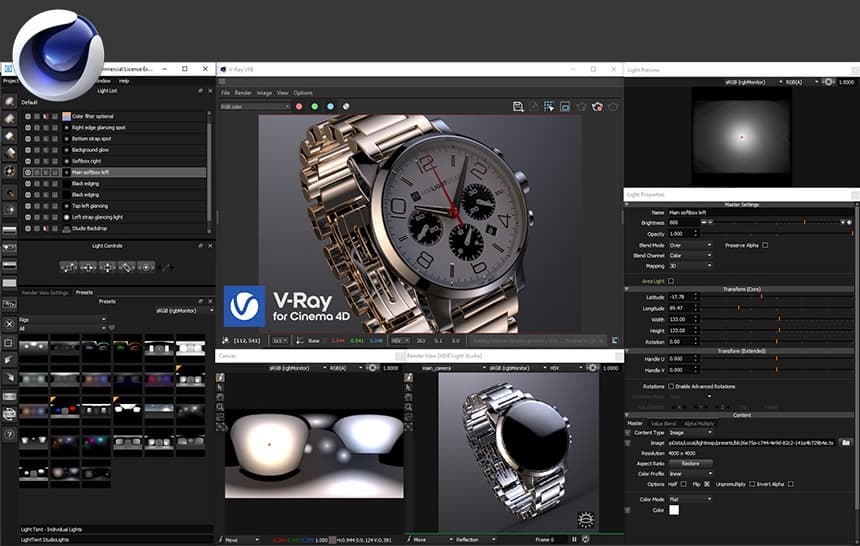Click the link VFB to viewport icon
The width and height of the screenshot is (860, 546).
coord(565,106)
